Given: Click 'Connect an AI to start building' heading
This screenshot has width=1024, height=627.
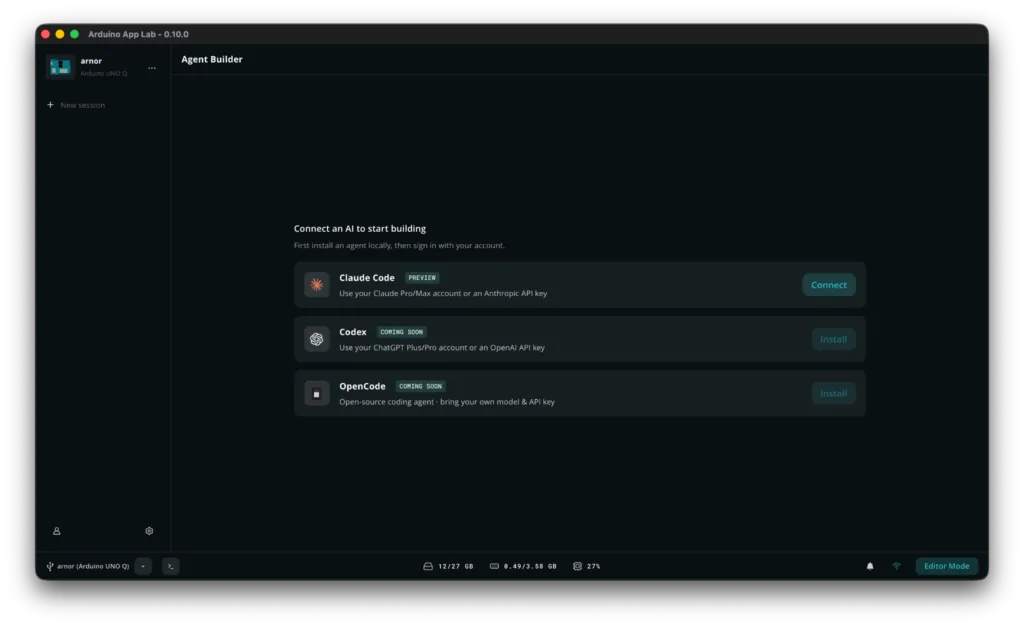Looking at the screenshot, I should click(x=360, y=229).
